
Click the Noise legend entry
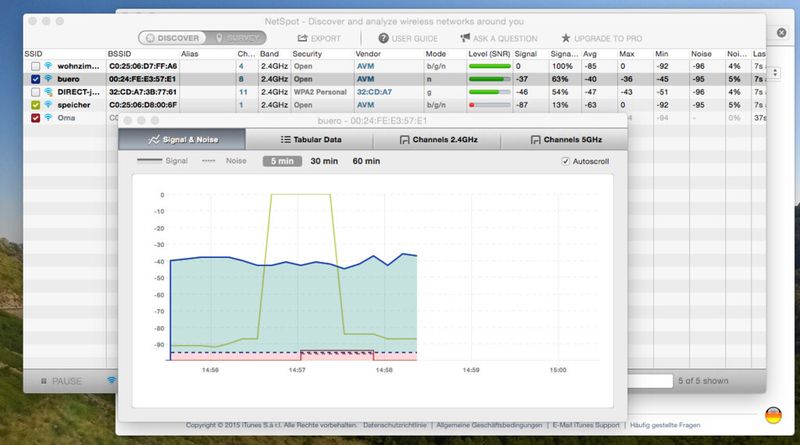(224, 161)
